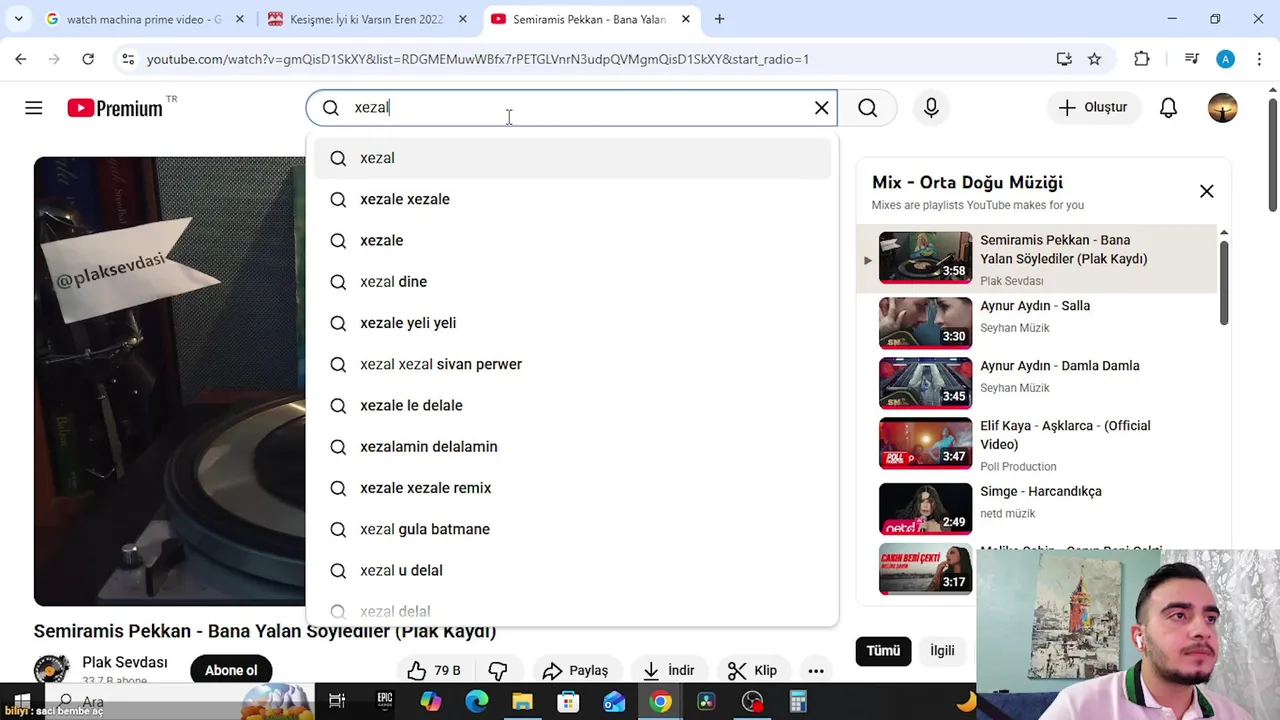Start voice search with the microphone icon
This screenshot has height=720, width=1280.
pyautogui.click(x=931, y=108)
